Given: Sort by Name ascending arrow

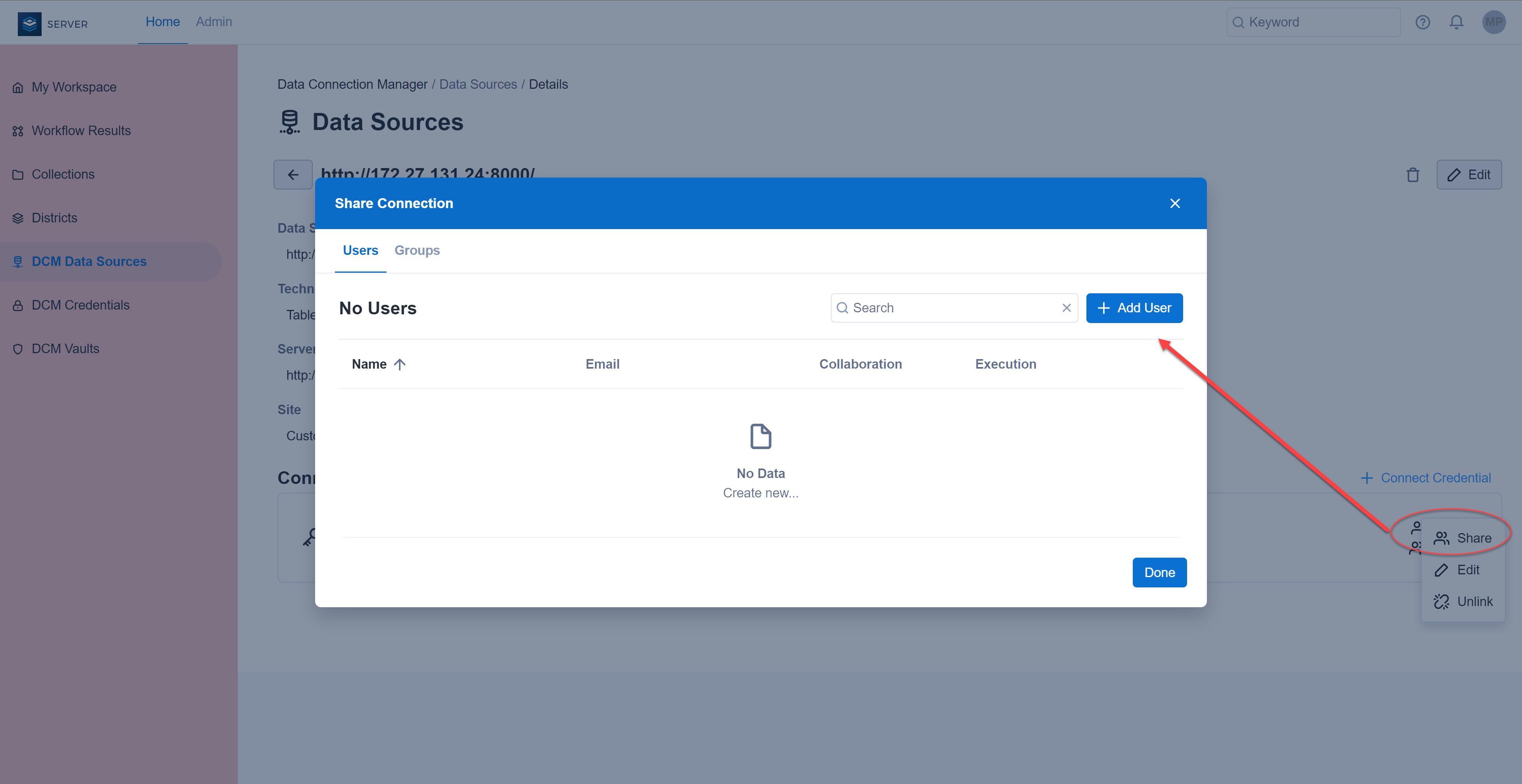Looking at the screenshot, I should point(400,365).
